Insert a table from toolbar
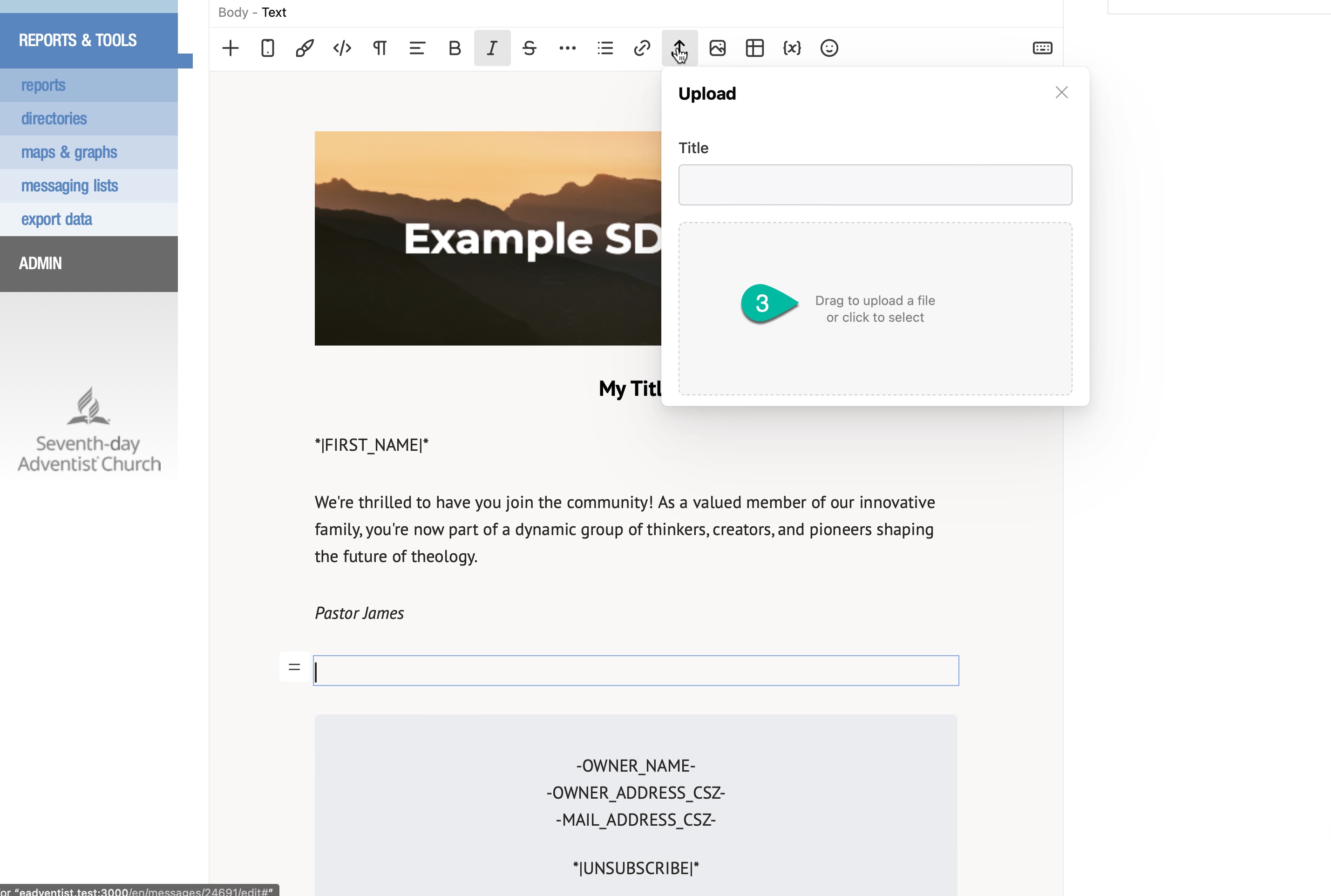 754,48
